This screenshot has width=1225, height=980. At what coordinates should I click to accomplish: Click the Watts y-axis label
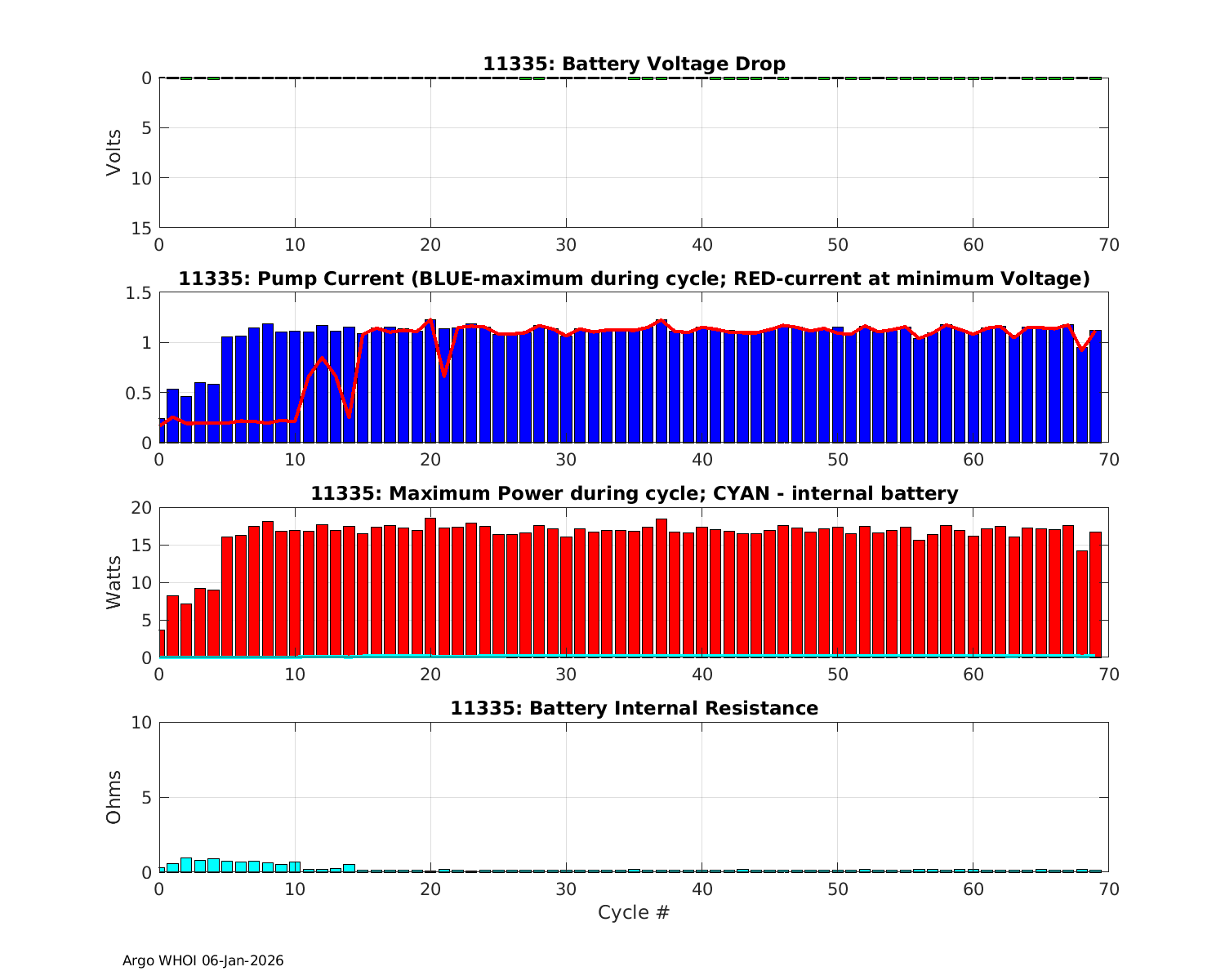coord(114,582)
